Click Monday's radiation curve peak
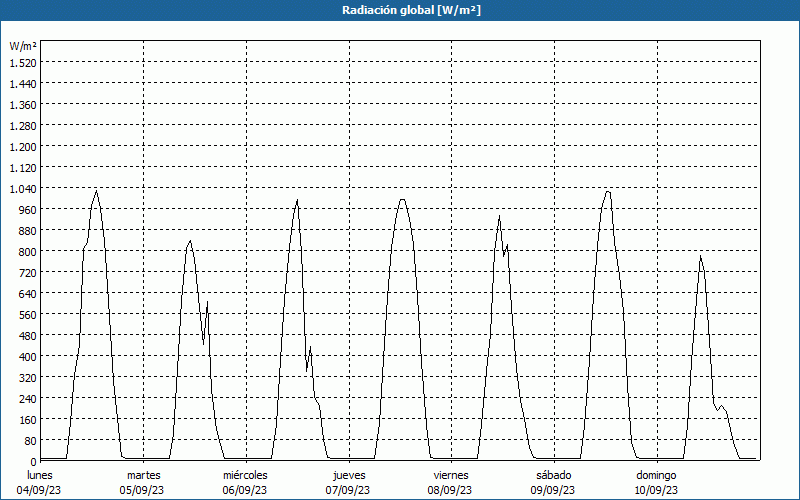The width and height of the screenshot is (800, 500). coord(96,191)
